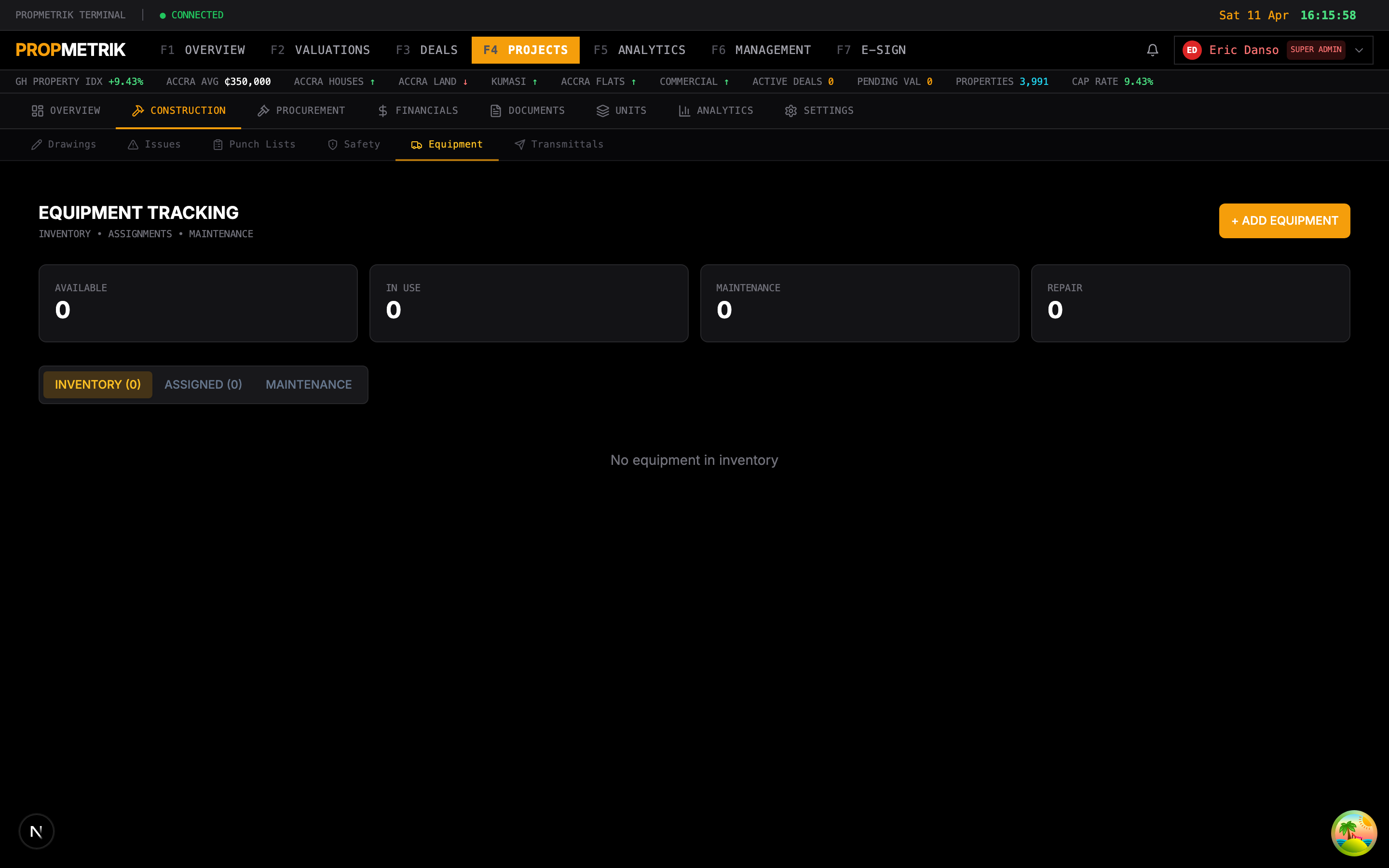Open project Settings gear tab

(819, 111)
